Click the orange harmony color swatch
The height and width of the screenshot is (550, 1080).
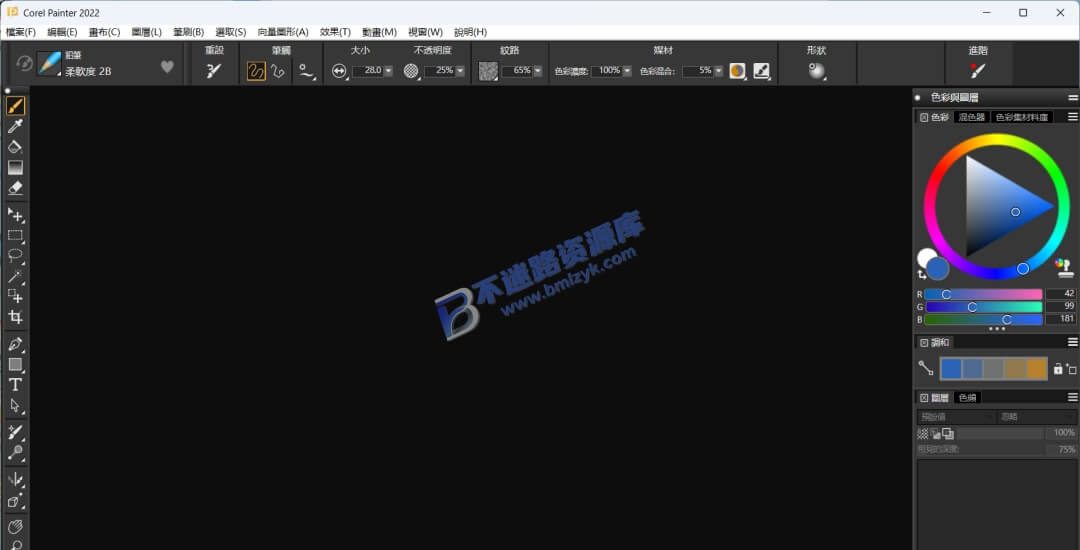pyautogui.click(x=1037, y=369)
